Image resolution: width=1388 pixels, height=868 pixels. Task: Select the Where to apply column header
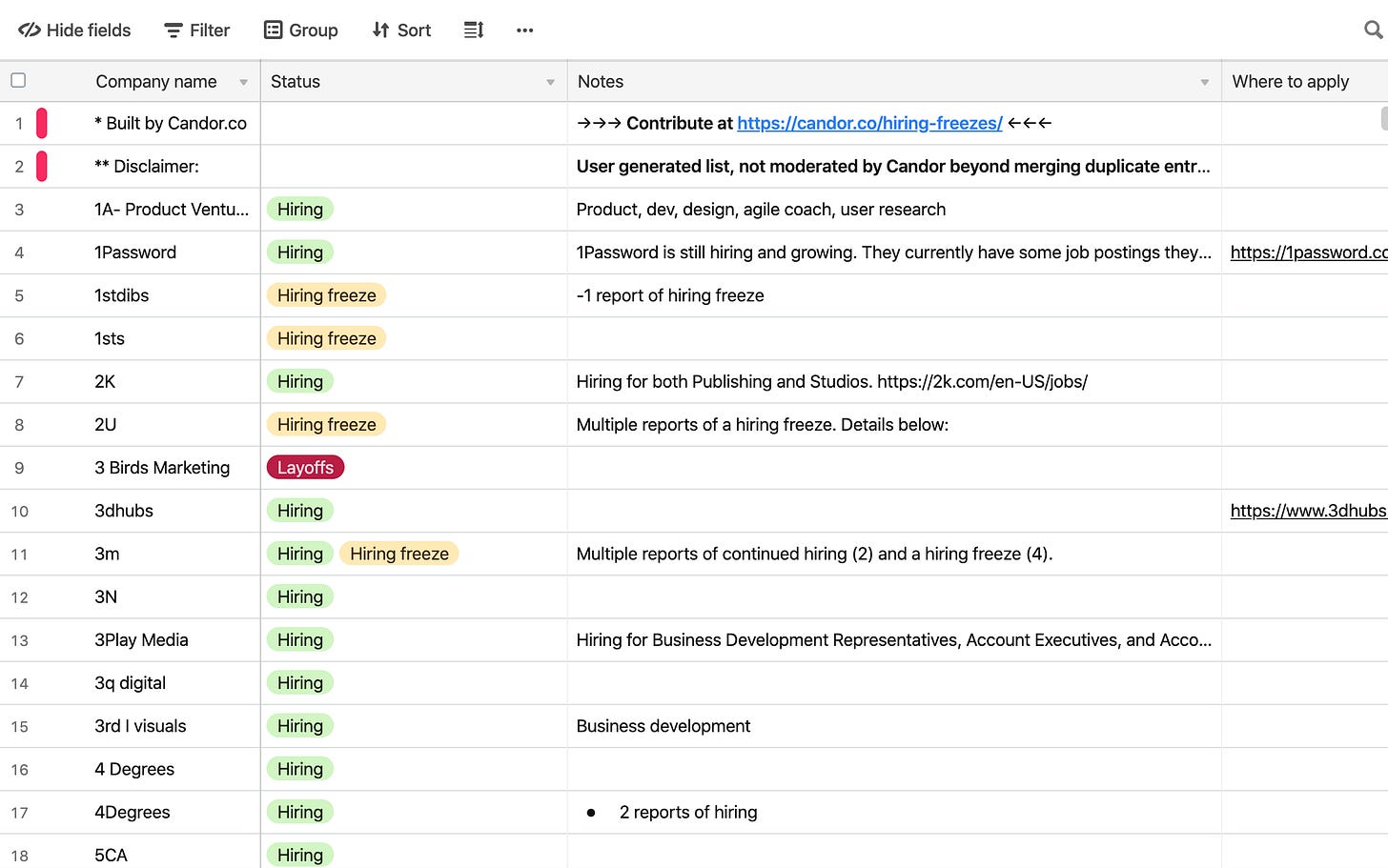pos(1290,82)
